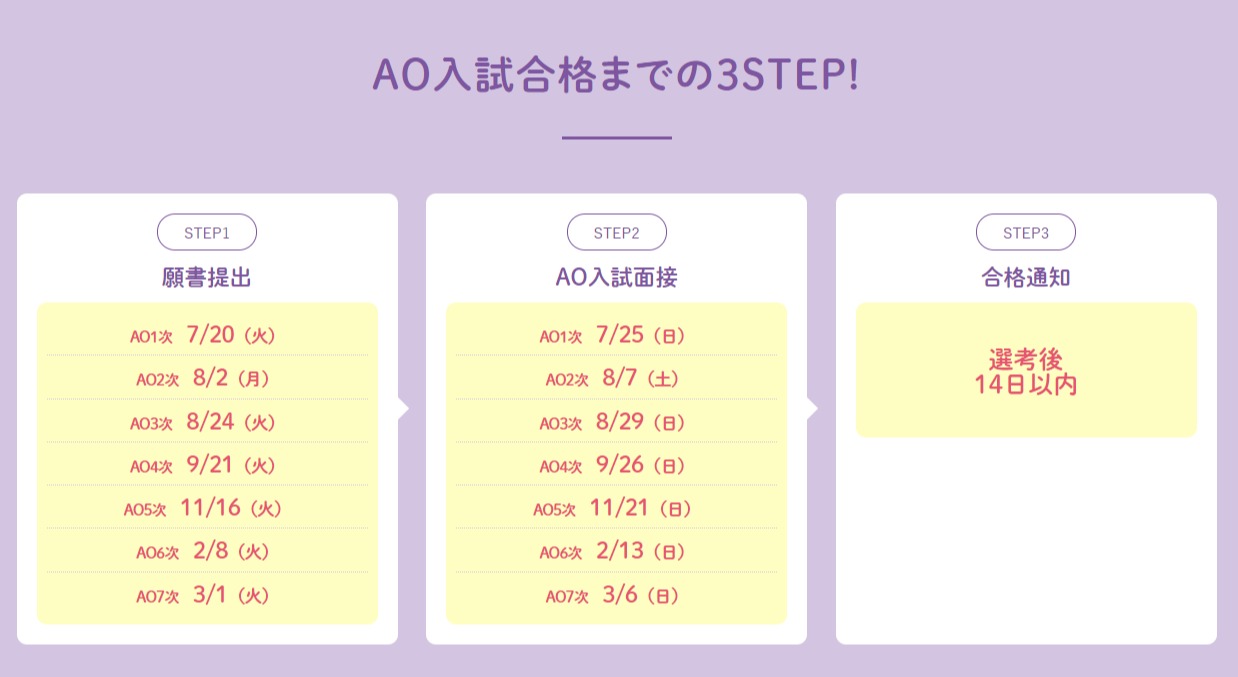Click the AO1次 7/25 interview row
1238x677 pixels.
617,335
